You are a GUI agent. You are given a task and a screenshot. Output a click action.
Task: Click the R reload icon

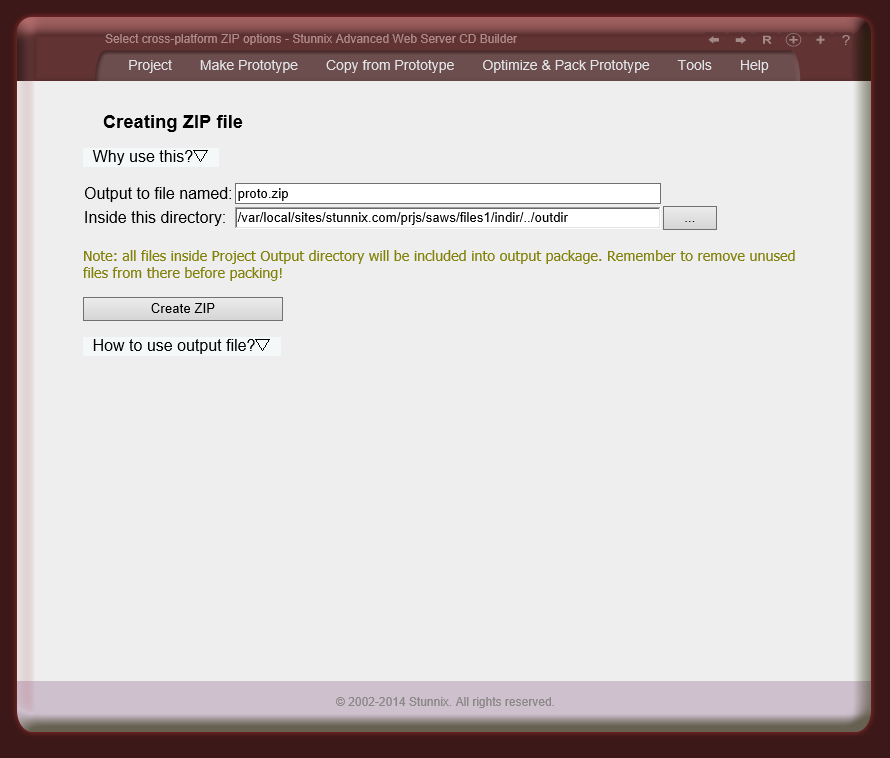[766, 40]
